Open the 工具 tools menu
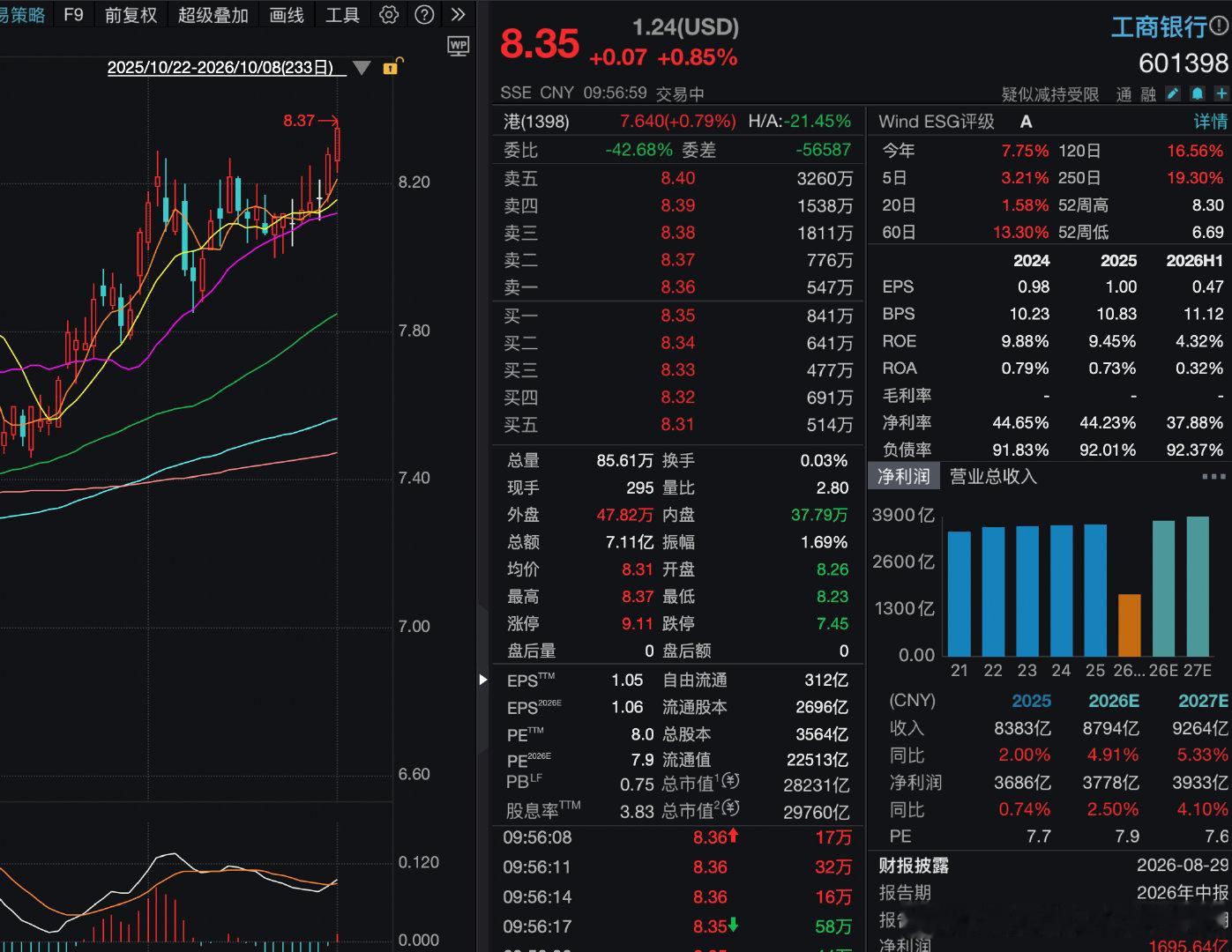 tap(342, 15)
